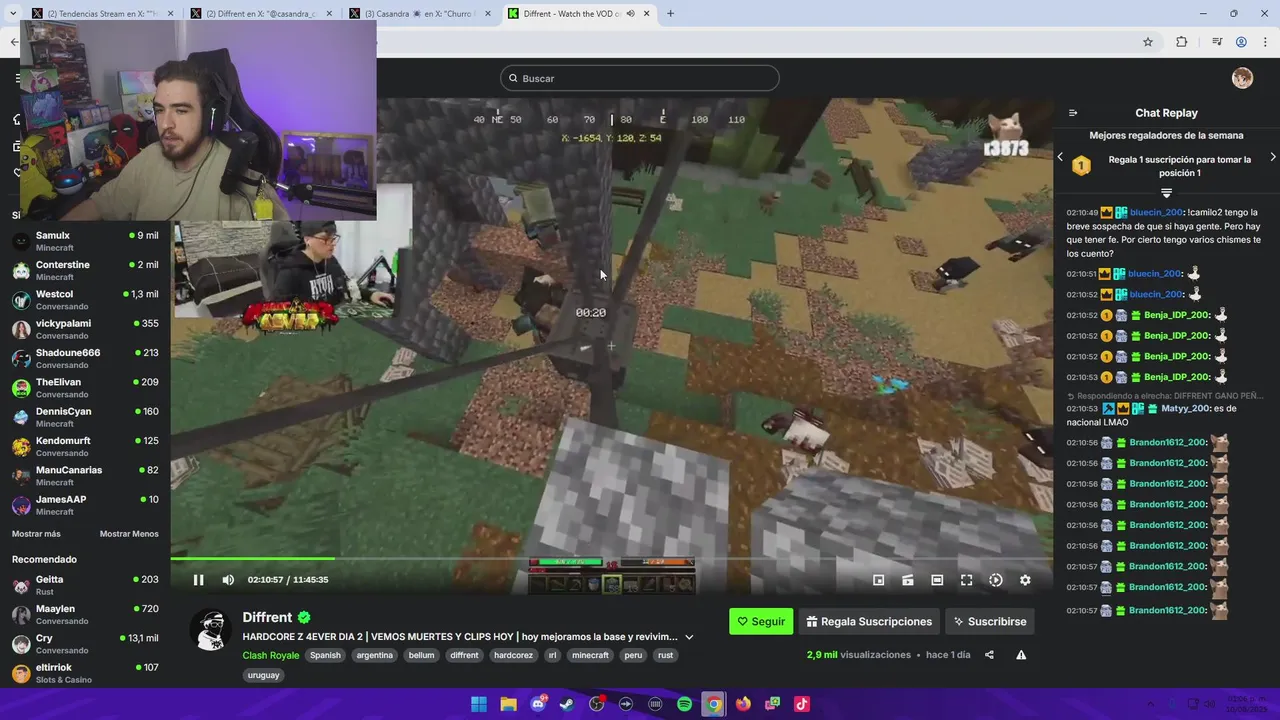This screenshot has height=720, width=1280.
Task: Click Matyy_200 username in chat
Action: 1185,408
